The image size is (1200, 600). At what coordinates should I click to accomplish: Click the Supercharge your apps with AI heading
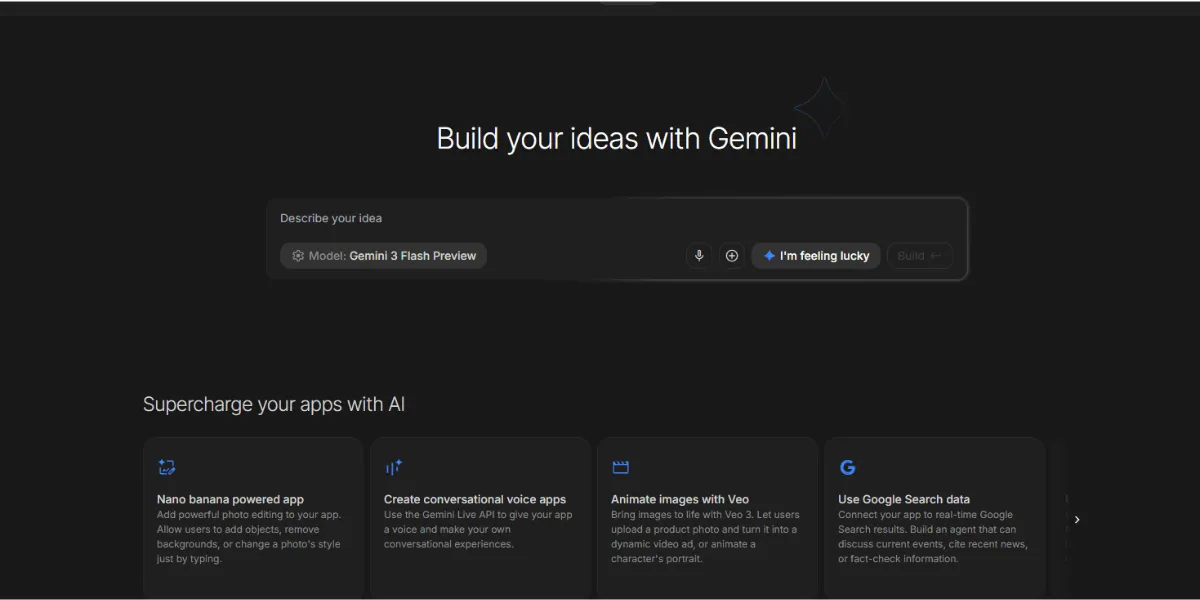(274, 404)
